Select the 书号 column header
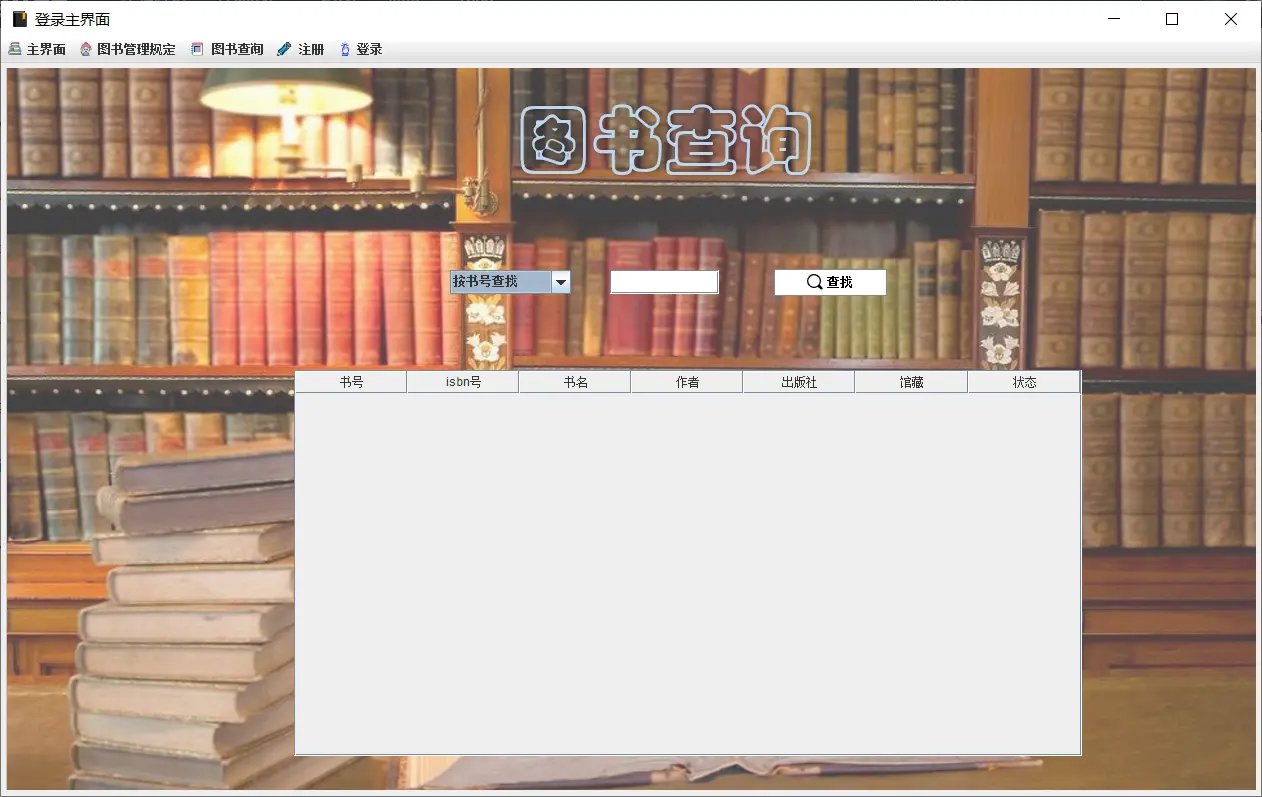This screenshot has width=1262, height=797. pos(350,381)
